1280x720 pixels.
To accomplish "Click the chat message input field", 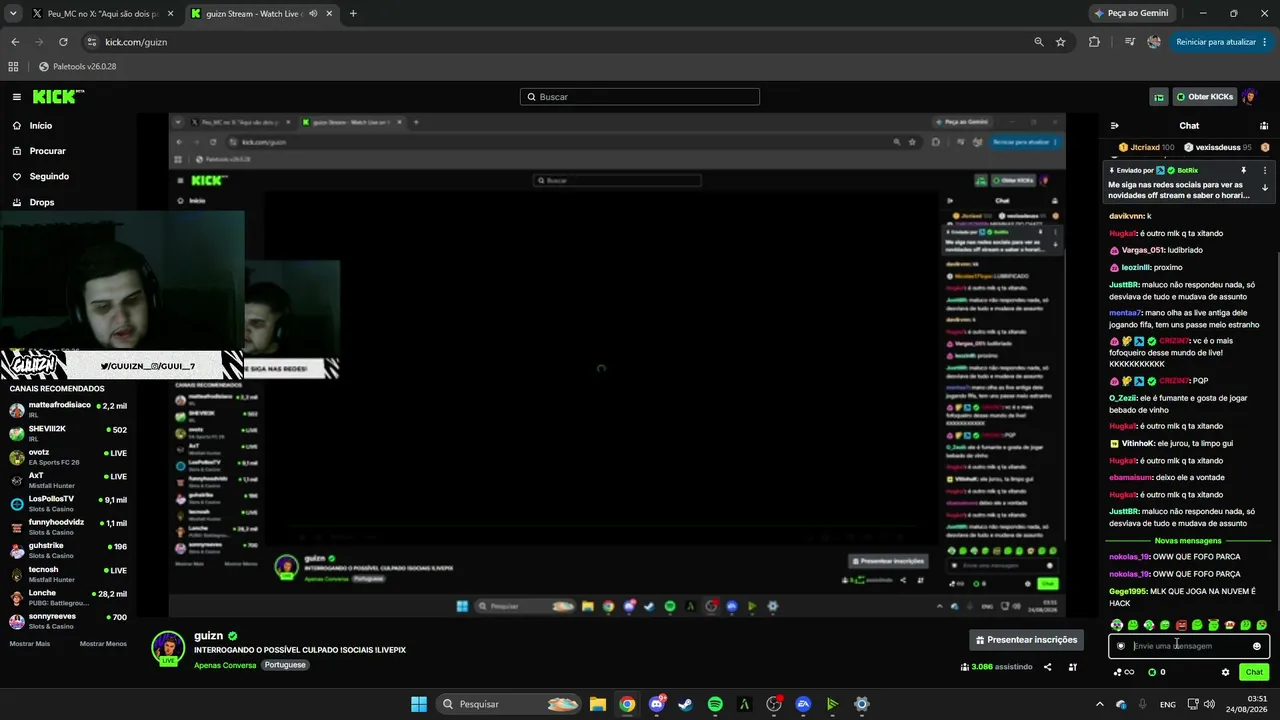I will (x=1189, y=646).
